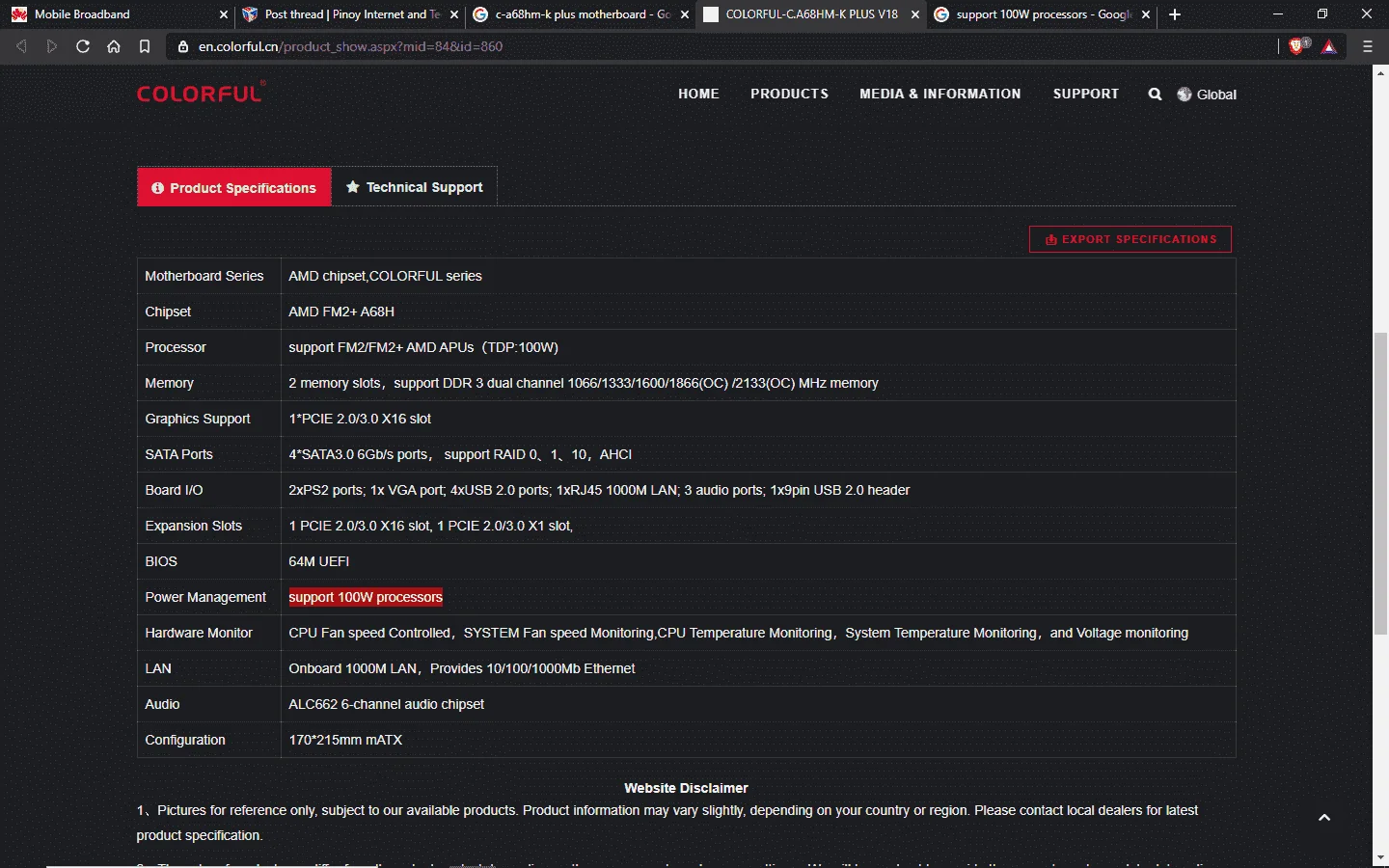Open the MEDIA & INFORMATION menu

pos(940,94)
